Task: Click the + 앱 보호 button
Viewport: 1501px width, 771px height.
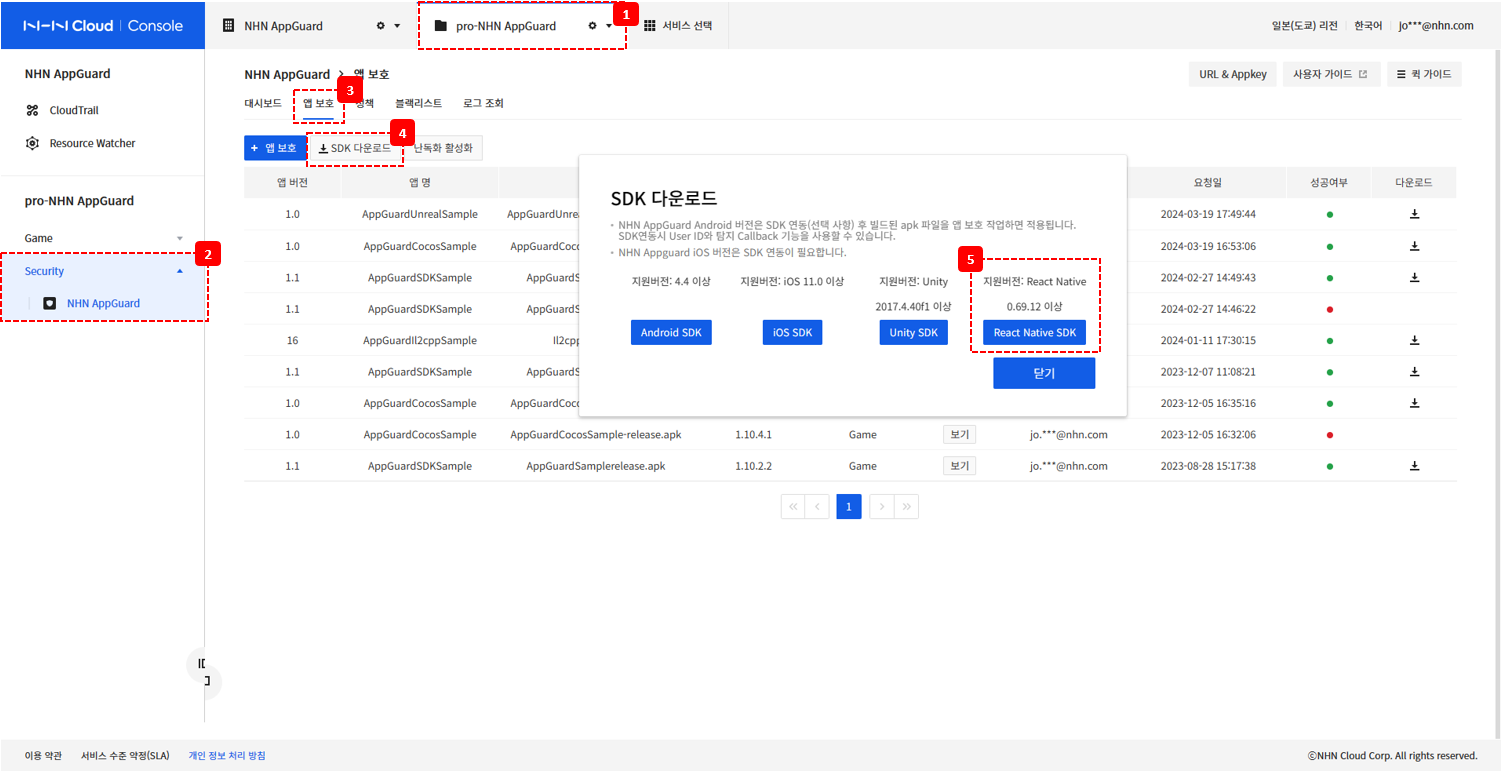Action: pyautogui.click(x=275, y=148)
